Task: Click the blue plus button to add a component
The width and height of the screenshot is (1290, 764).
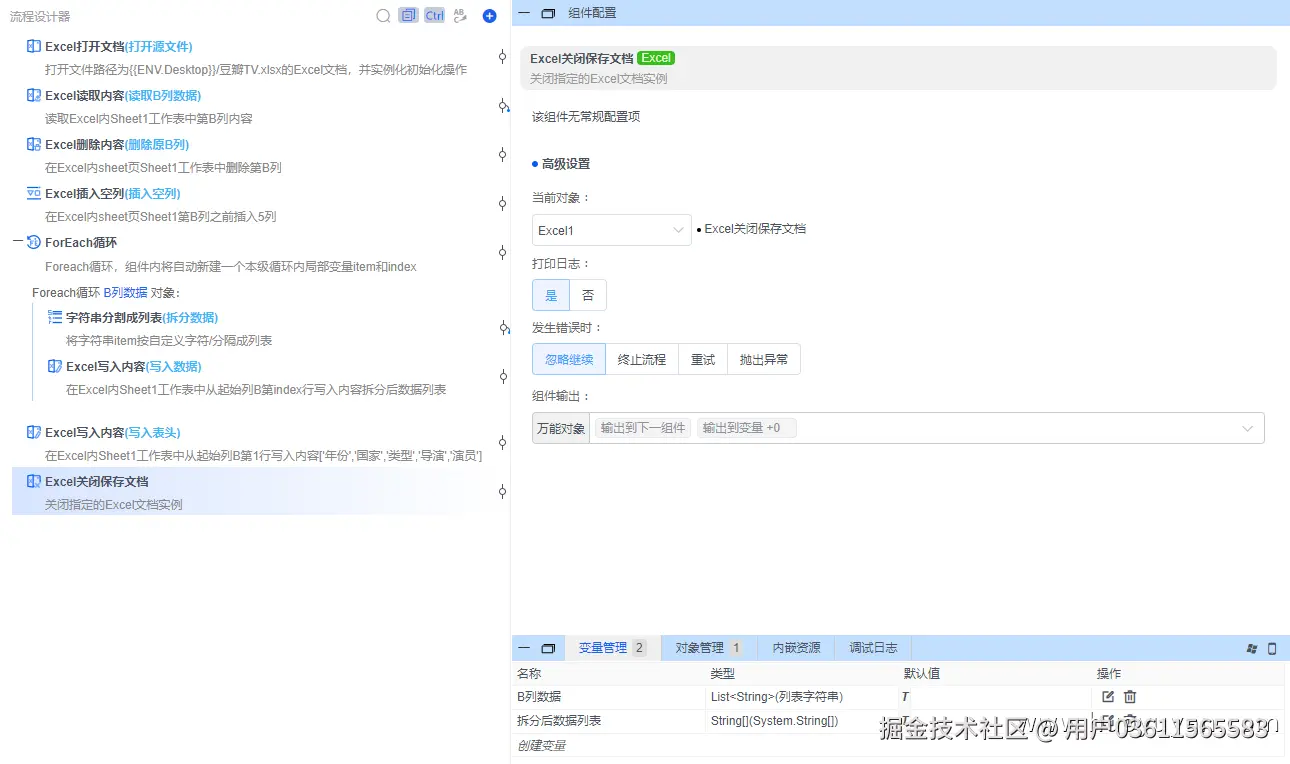Action: pos(489,16)
